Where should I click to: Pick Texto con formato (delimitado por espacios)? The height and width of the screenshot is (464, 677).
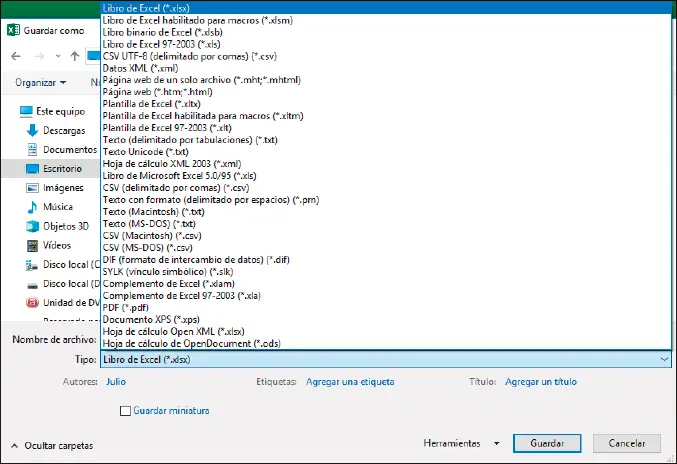pyautogui.click(x=386, y=200)
